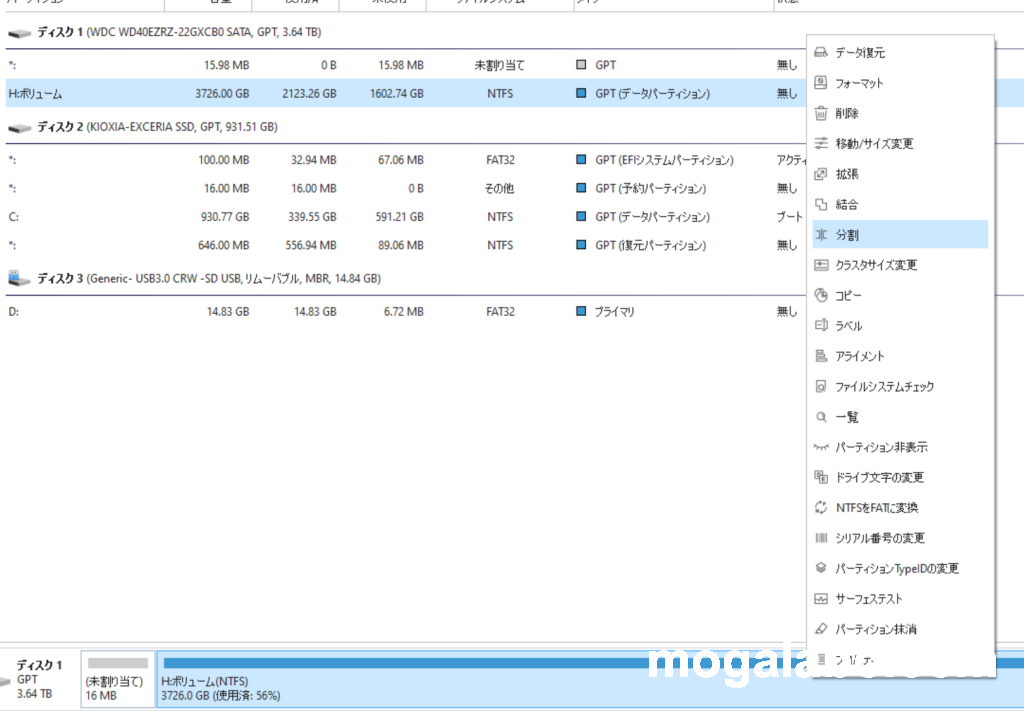Screen dimensions: 1024x711
Task: Select the H:ボリューム partition row
Action: pos(400,94)
